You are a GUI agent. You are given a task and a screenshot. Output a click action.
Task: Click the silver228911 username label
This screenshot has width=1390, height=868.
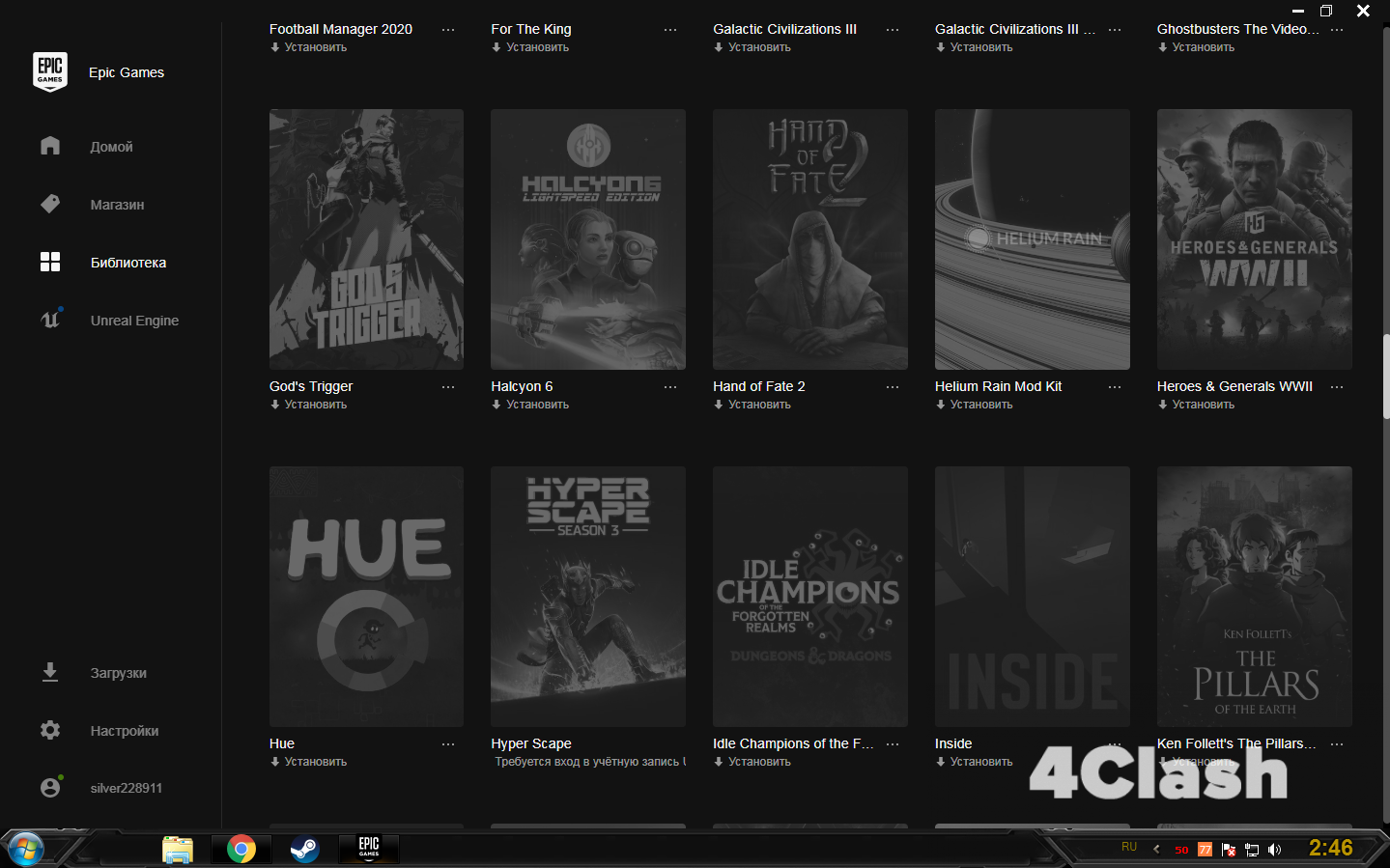coord(127,788)
